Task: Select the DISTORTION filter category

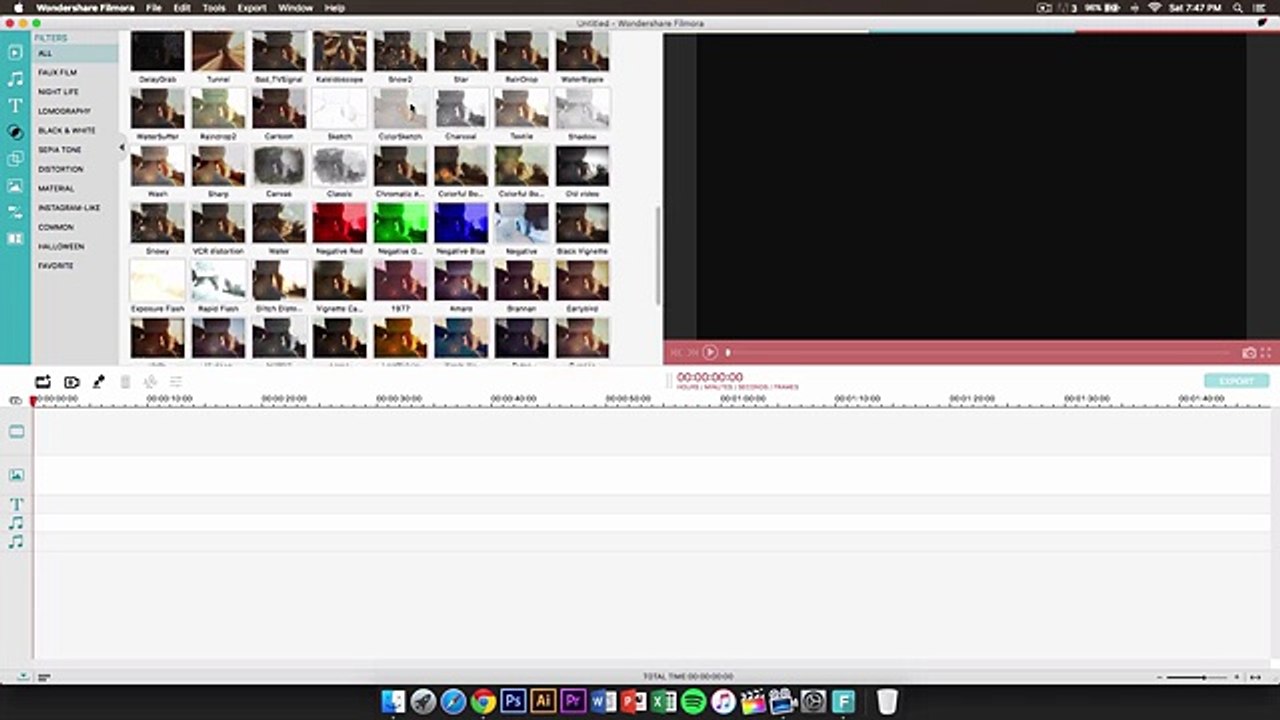Action: click(x=61, y=169)
